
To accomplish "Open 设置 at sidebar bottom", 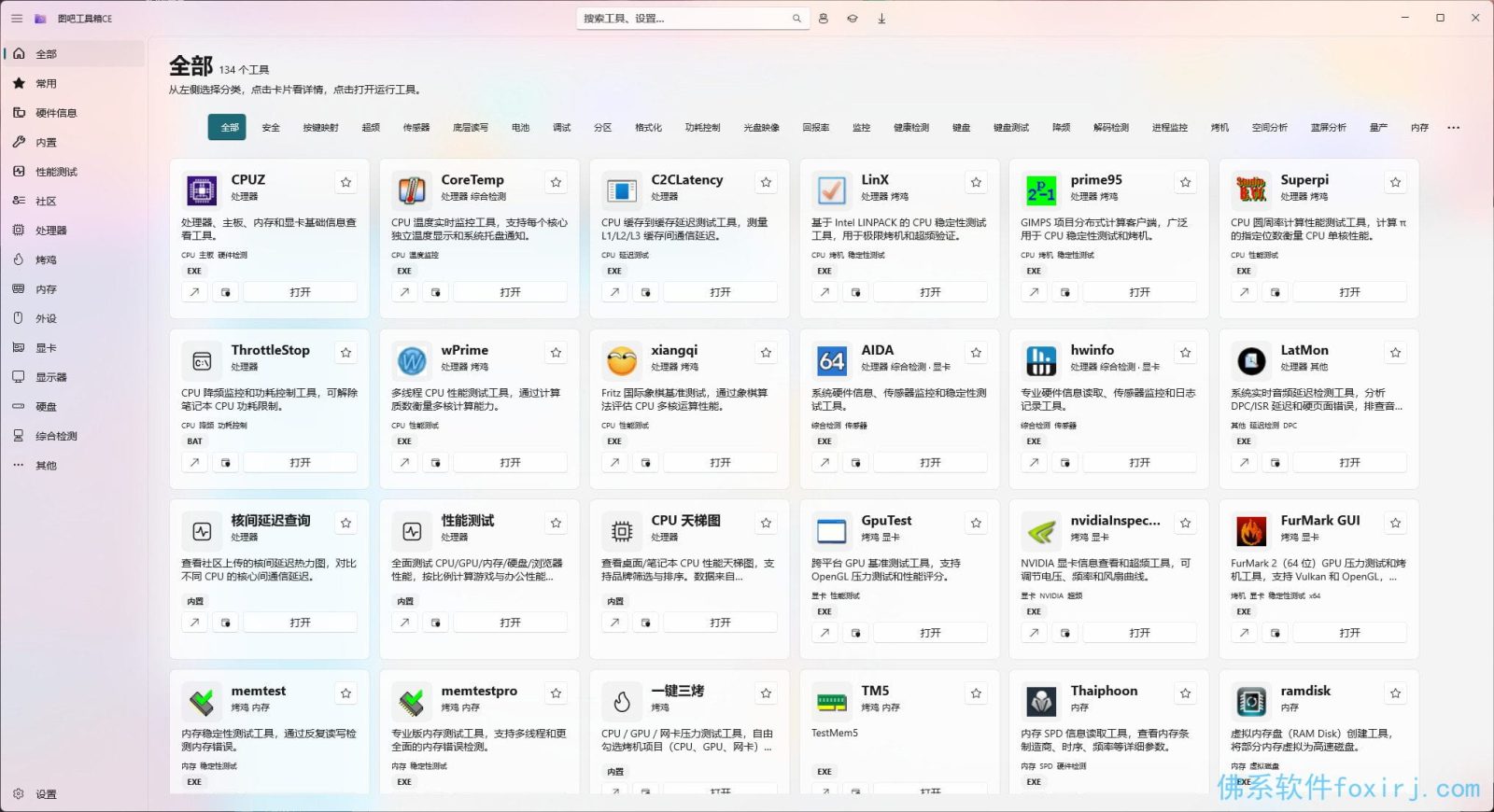I will (x=74, y=794).
